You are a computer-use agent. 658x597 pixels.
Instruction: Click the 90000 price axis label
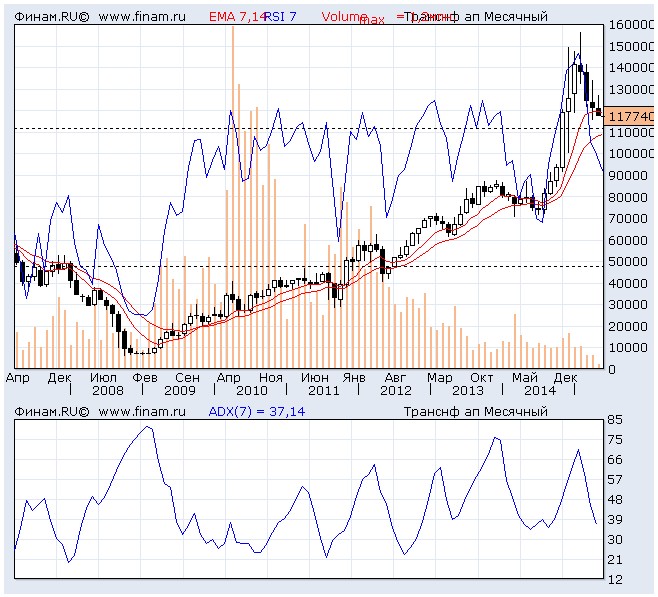pos(628,175)
